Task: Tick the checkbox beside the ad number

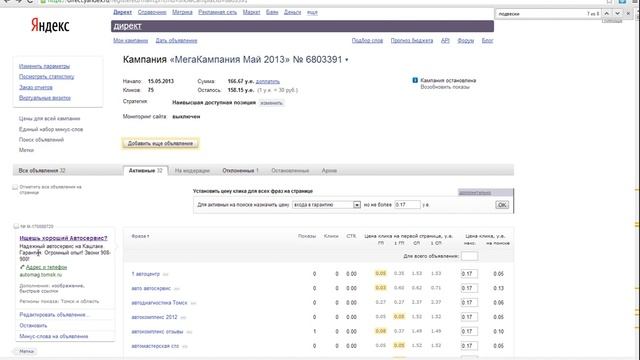Action: coord(16,226)
